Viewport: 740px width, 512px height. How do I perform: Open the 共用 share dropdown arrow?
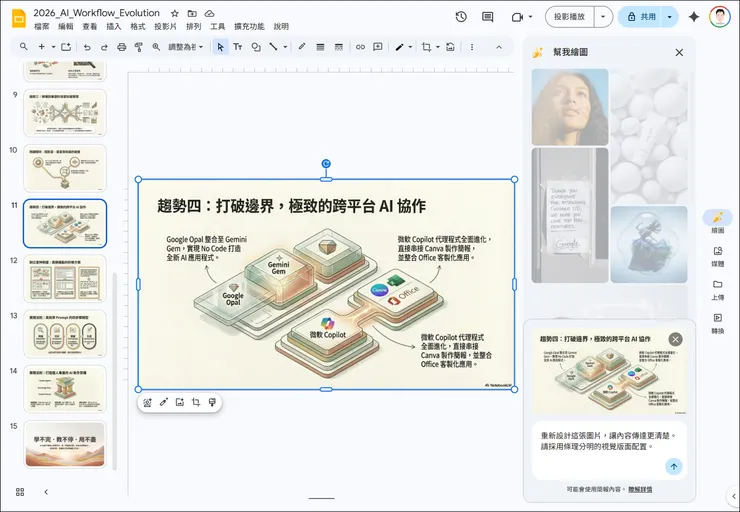point(670,17)
